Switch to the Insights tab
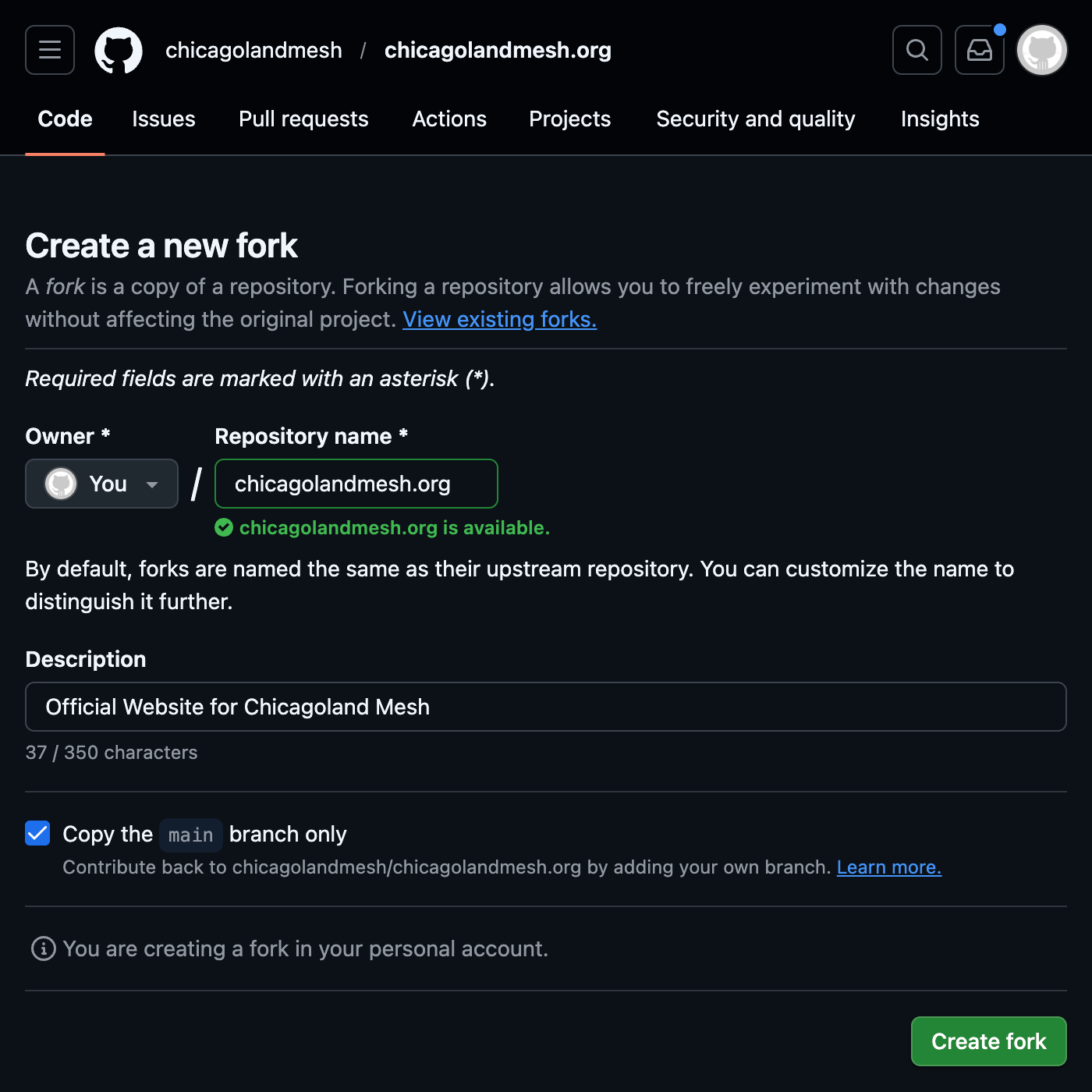 (939, 119)
